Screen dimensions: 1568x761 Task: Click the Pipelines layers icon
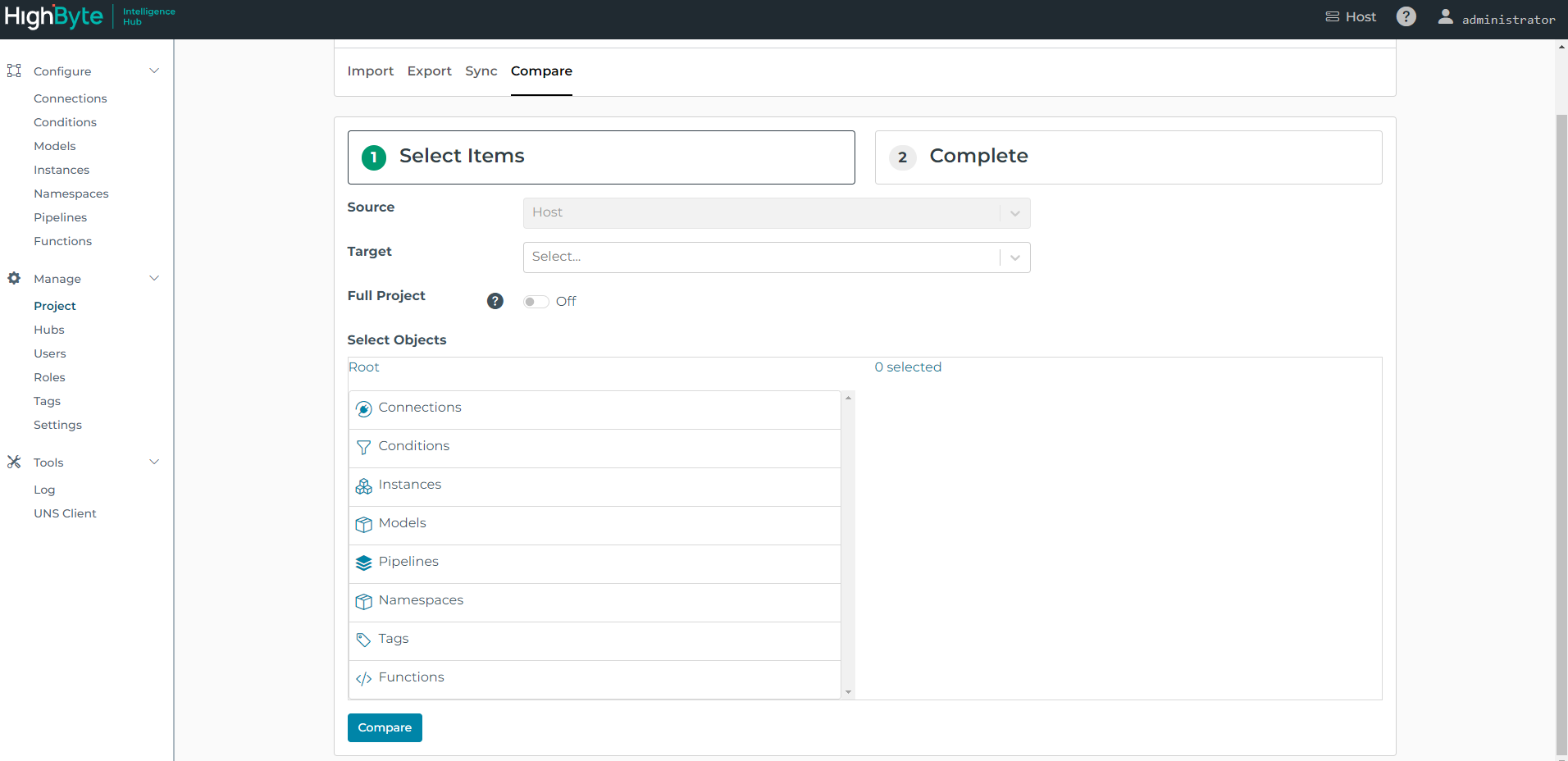tap(364, 563)
